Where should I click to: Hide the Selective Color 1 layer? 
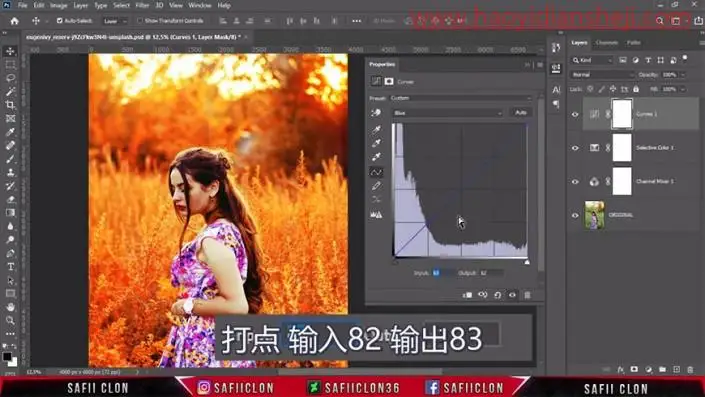tap(575, 148)
